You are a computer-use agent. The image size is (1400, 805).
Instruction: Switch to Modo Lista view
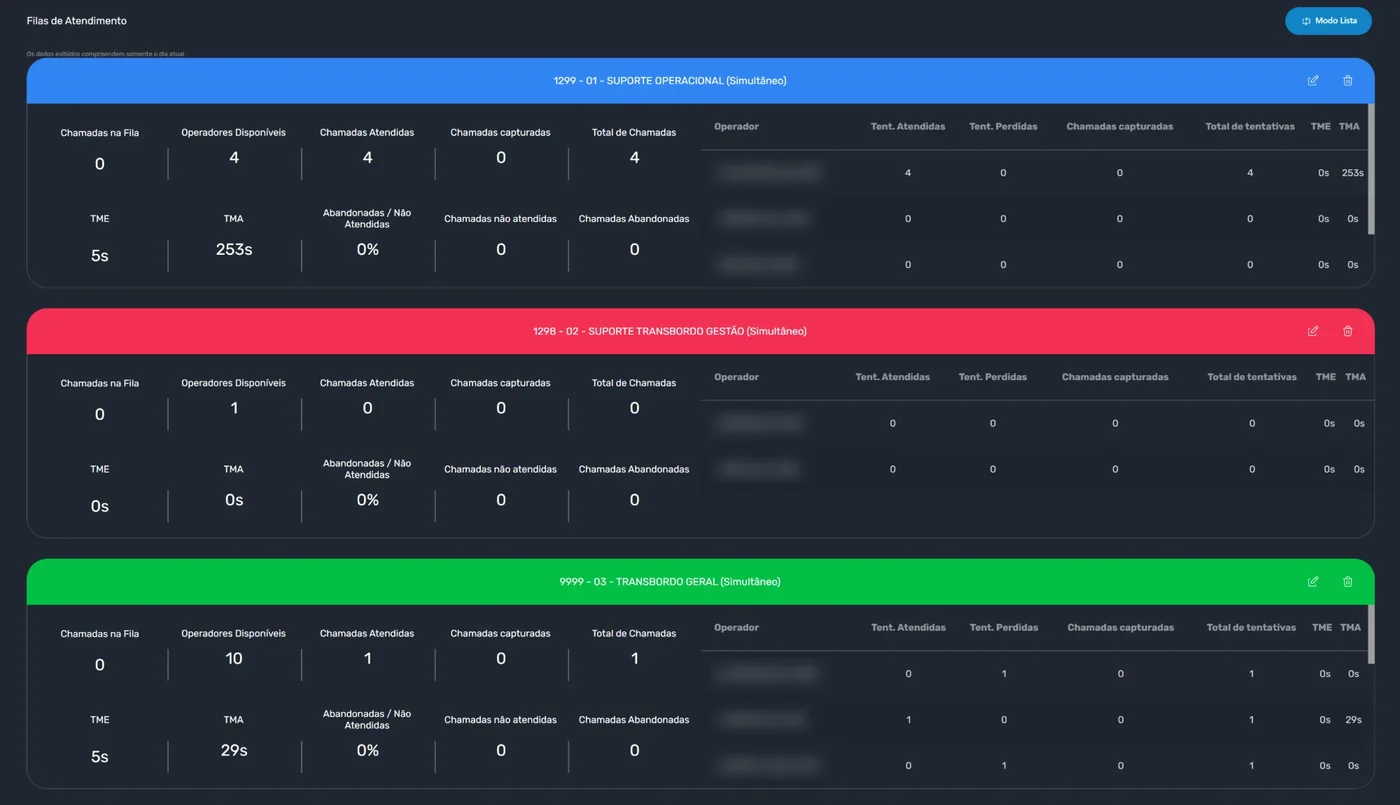point(1328,21)
